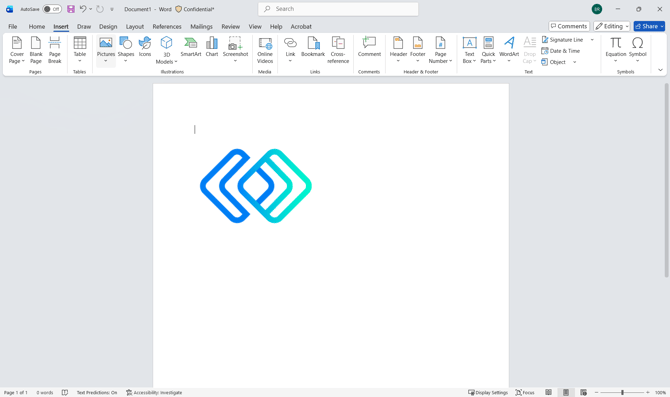Screen dimensions: 670x397
Task: Click the Save icon in title bar
Action: coord(71,9)
